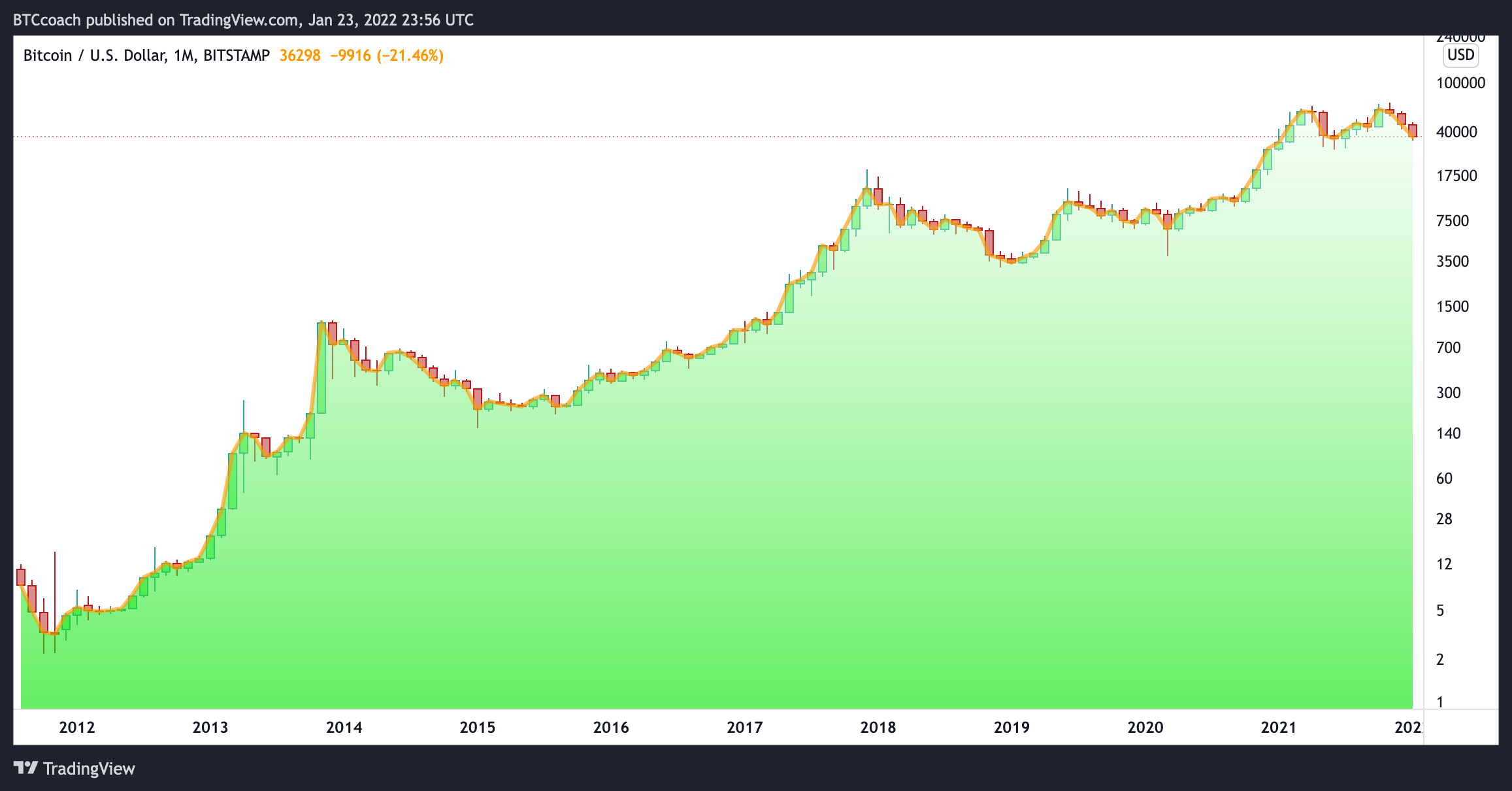Click the 100000 price scale label
The width and height of the screenshot is (1512, 791).
coord(1460,83)
